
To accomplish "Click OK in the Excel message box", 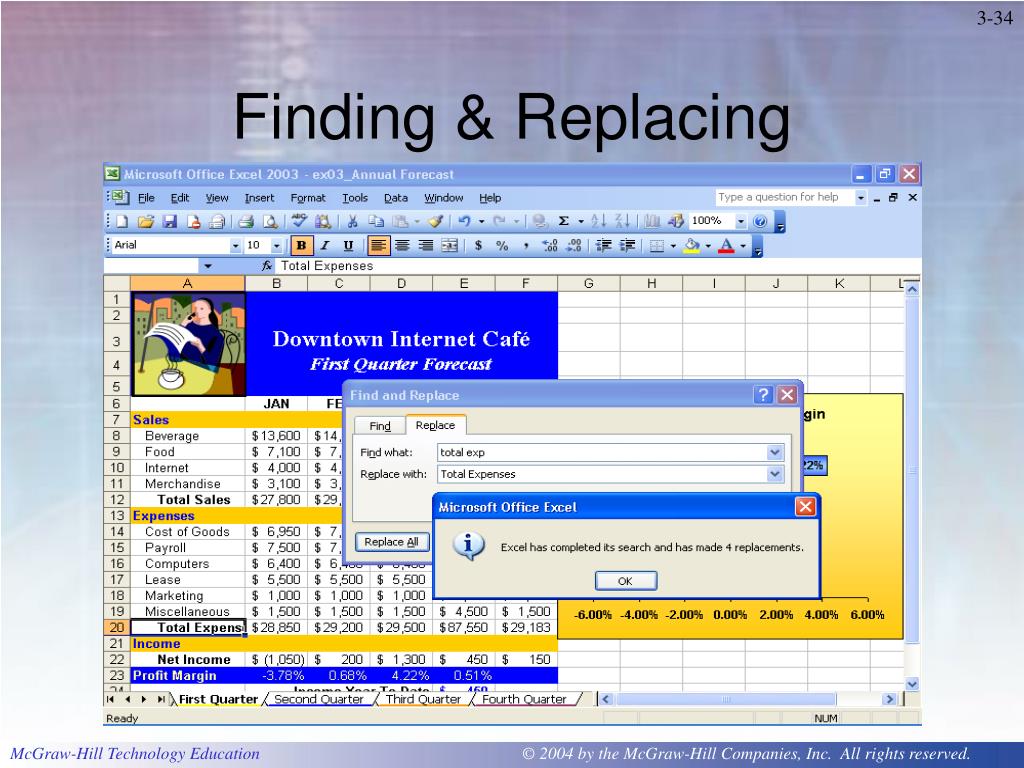I will point(626,581).
